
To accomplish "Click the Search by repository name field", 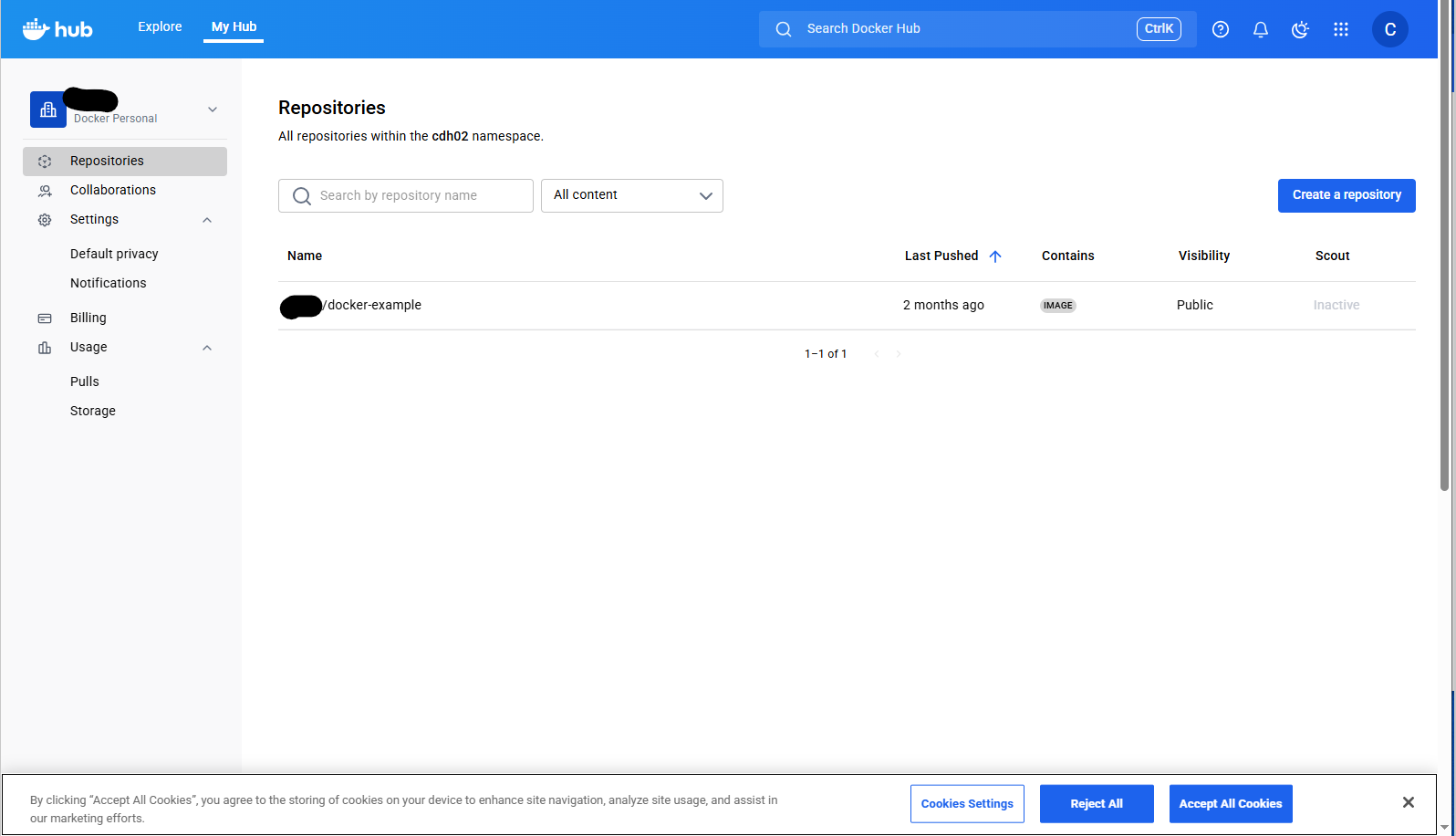I will [406, 195].
